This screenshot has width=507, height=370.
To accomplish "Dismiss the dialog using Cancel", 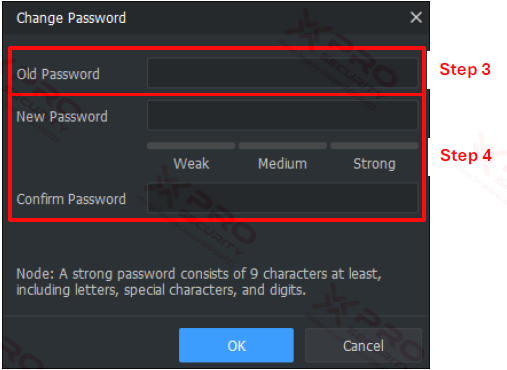I will [363, 345].
